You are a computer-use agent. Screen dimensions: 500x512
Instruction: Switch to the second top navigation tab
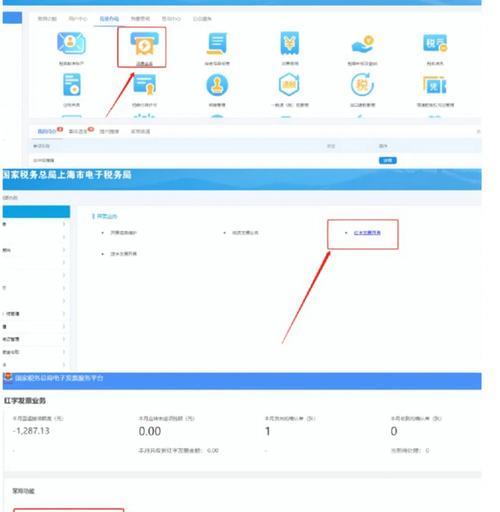tap(78, 19)
